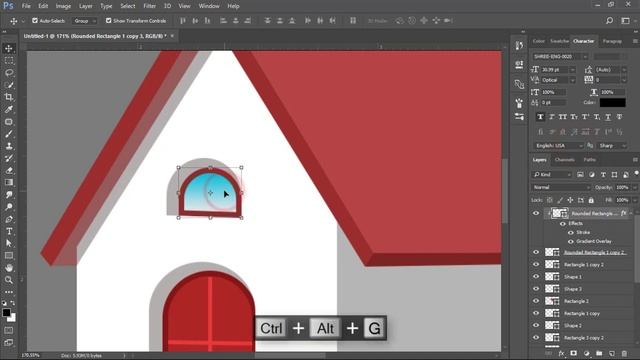Select the Eraser tool
This screenshot has width=640, height=360.
point(9,171)
